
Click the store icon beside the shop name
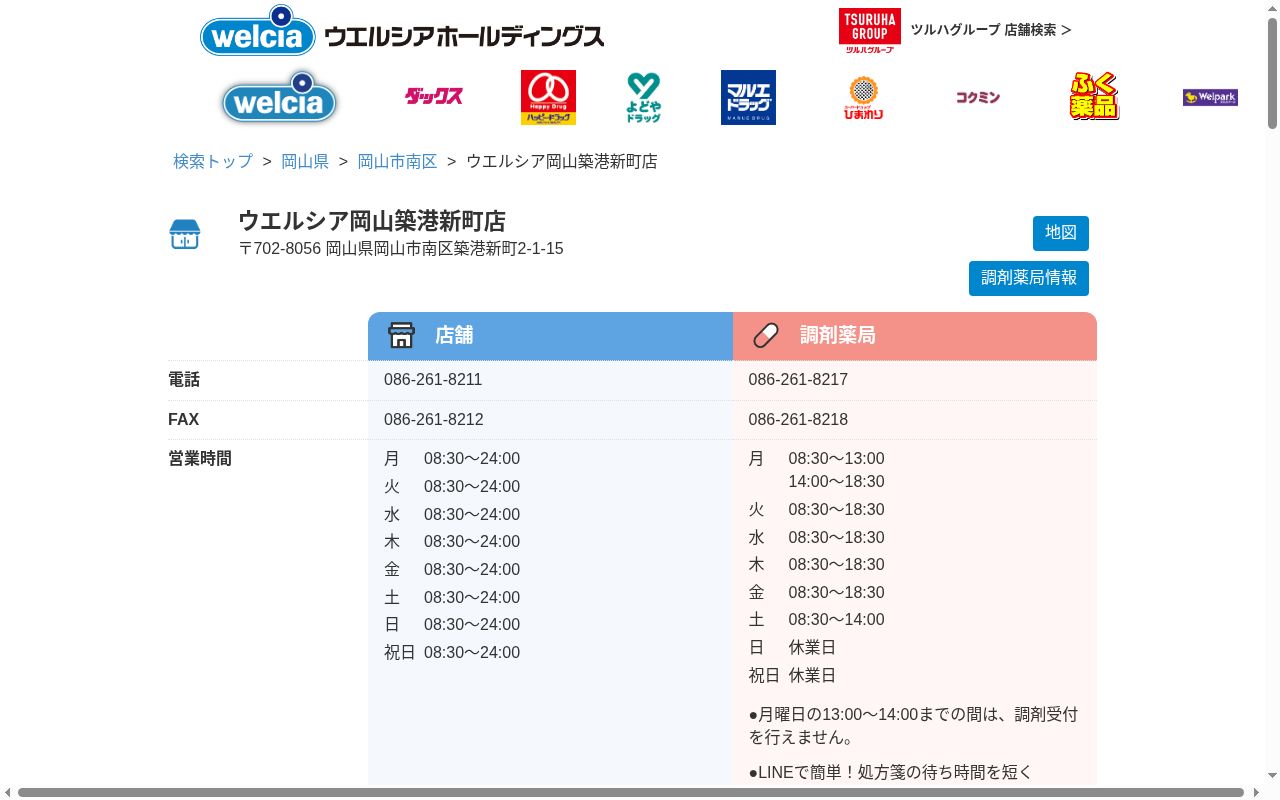[185, 234]
